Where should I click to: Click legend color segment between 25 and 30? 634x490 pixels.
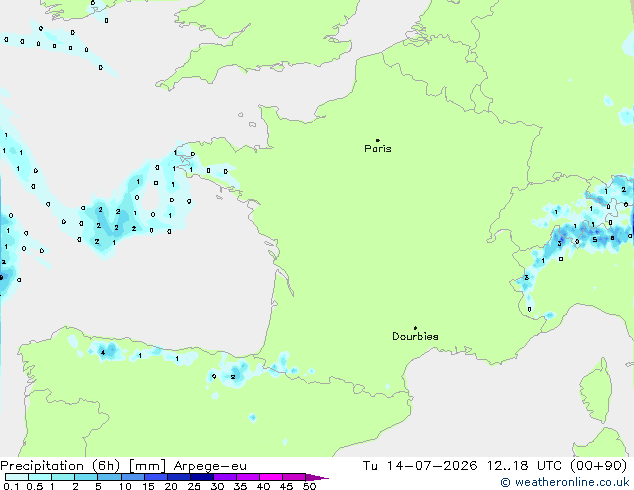tap(202, 477)
